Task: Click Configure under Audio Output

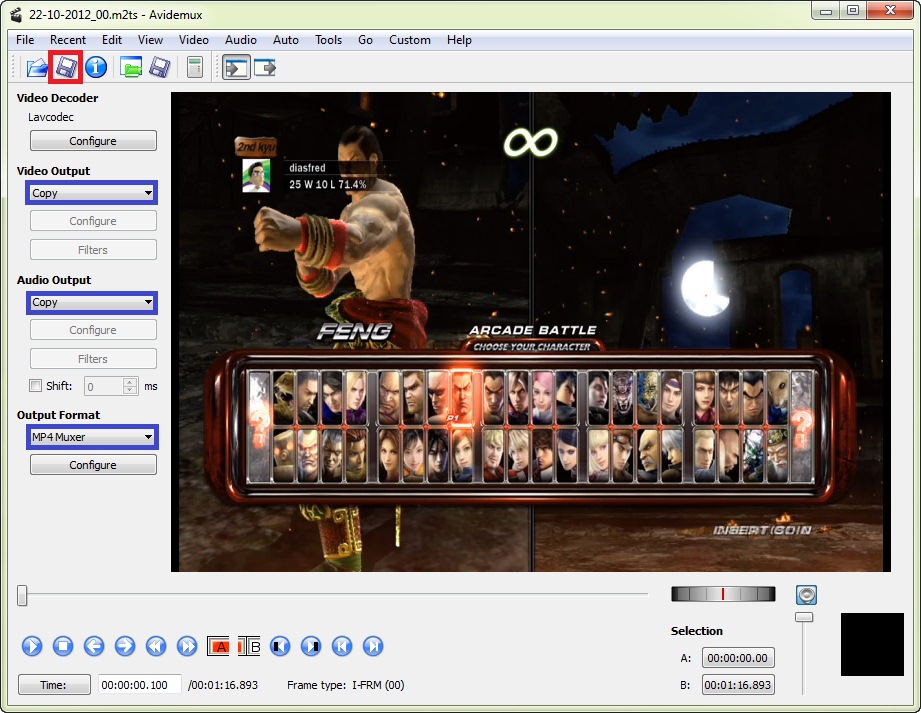Action: point(93,330)
